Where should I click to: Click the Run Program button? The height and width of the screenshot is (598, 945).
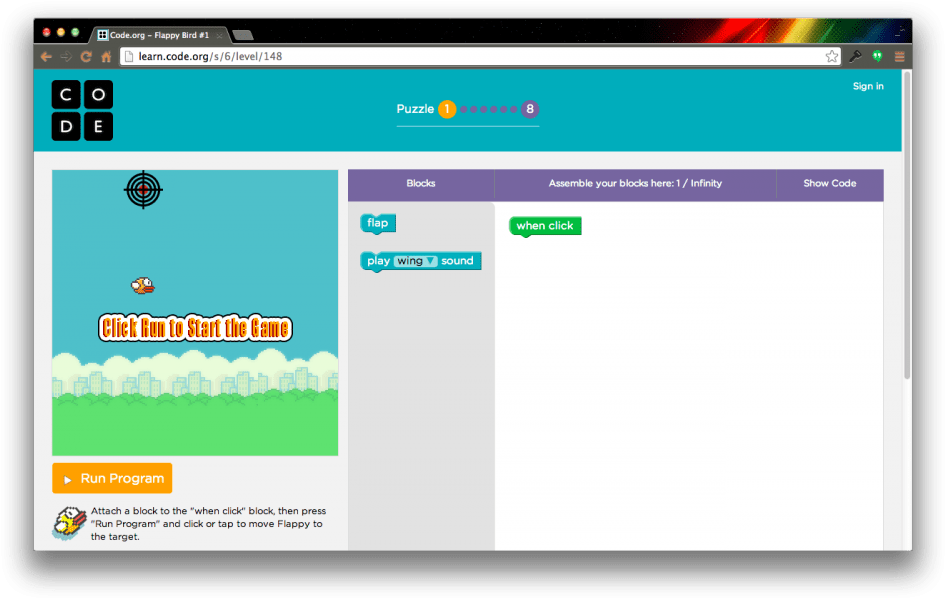[x=112, y=478]
